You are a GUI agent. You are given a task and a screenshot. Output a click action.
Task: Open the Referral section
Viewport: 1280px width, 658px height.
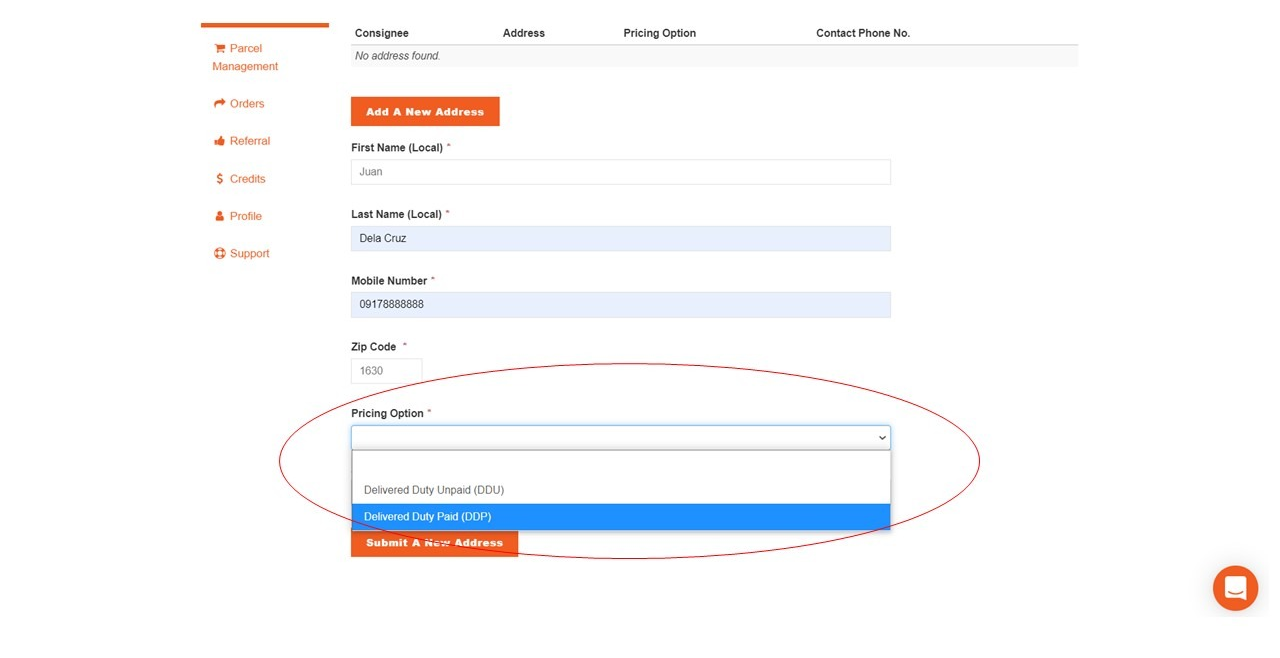click(250, 141)
